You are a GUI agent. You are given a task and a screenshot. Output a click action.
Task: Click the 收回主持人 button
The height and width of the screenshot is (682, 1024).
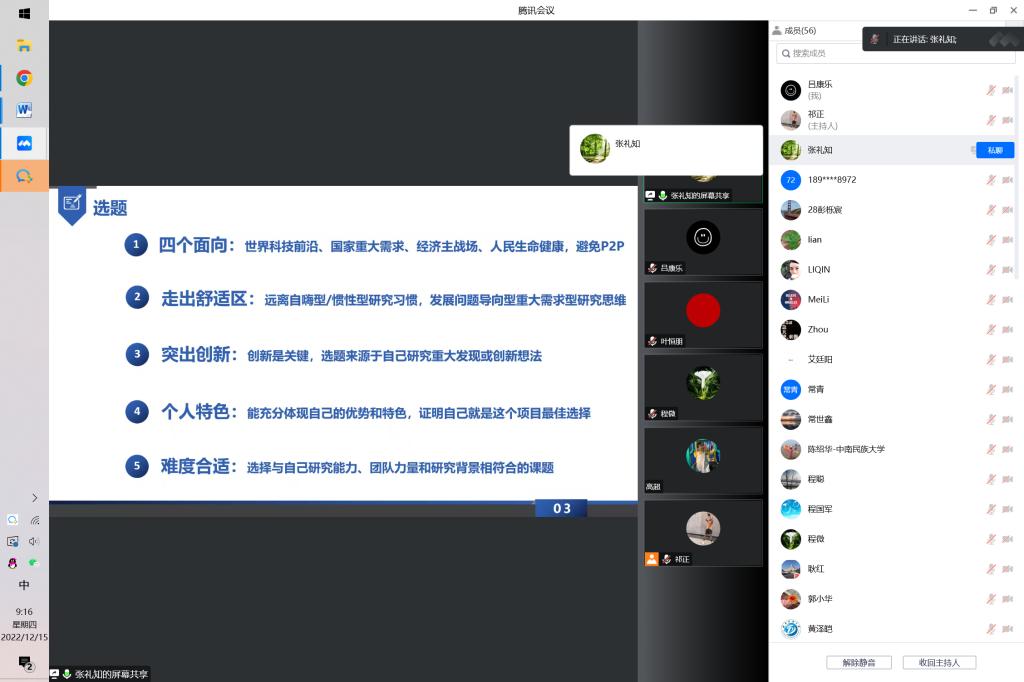click(939, 662)
